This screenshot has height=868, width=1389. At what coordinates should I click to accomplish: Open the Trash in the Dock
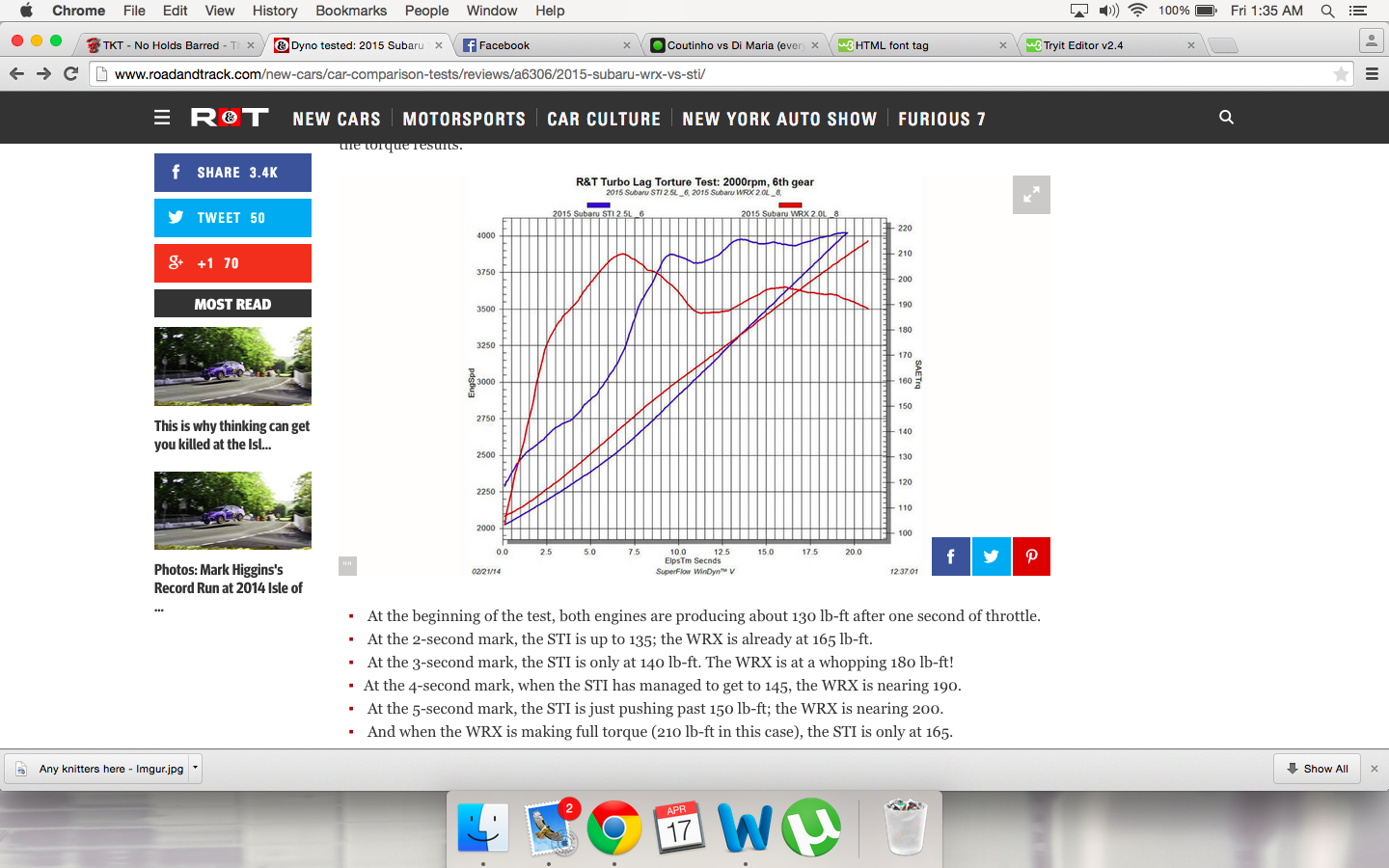point(905,827)
